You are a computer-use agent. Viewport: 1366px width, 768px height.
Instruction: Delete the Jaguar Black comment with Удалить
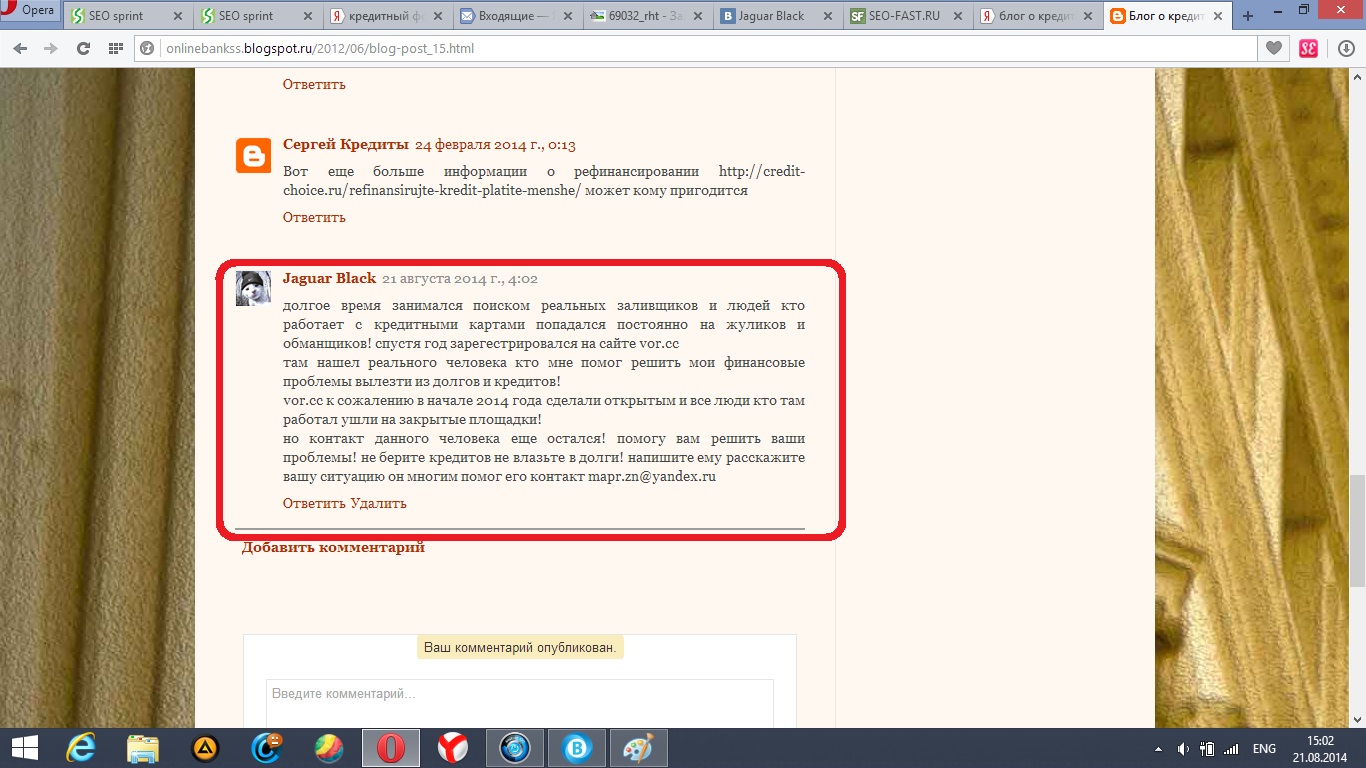click(x=378, y=503)
